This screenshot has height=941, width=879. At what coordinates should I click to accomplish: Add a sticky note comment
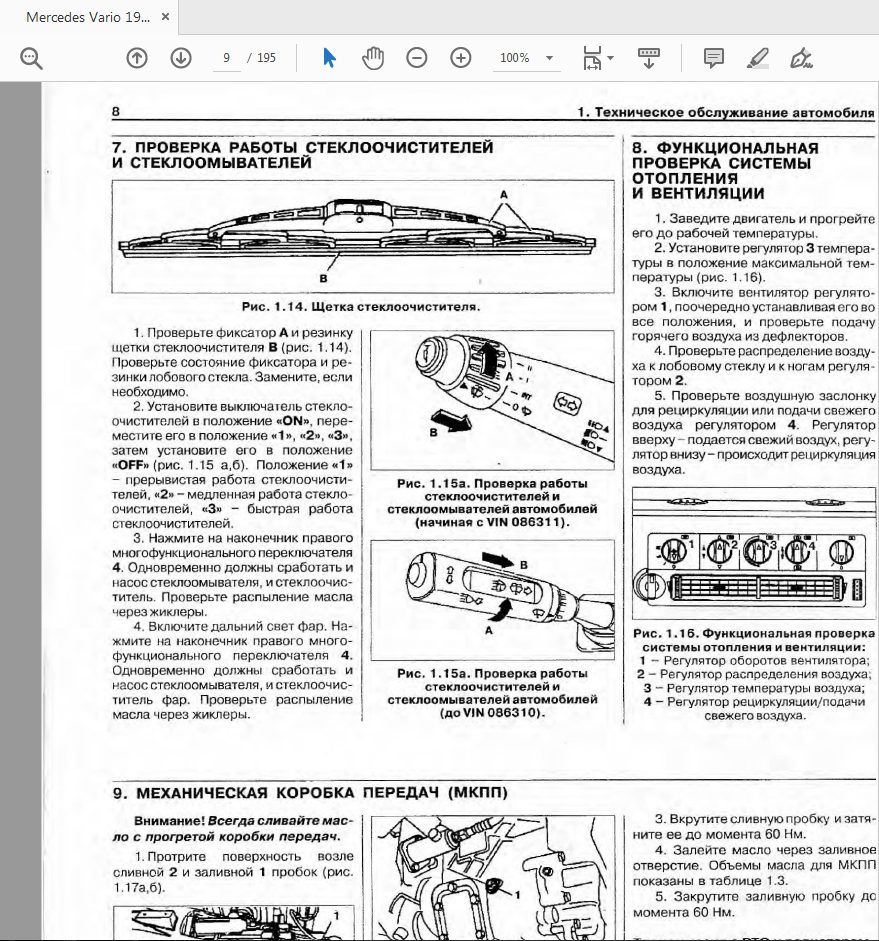(x=714, y=60)
